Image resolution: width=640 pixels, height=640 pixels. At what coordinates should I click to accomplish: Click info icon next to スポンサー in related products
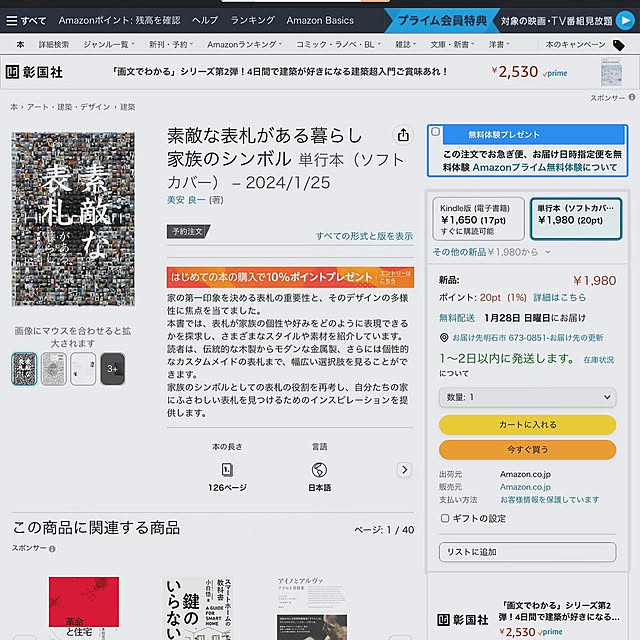click(52, 549)
